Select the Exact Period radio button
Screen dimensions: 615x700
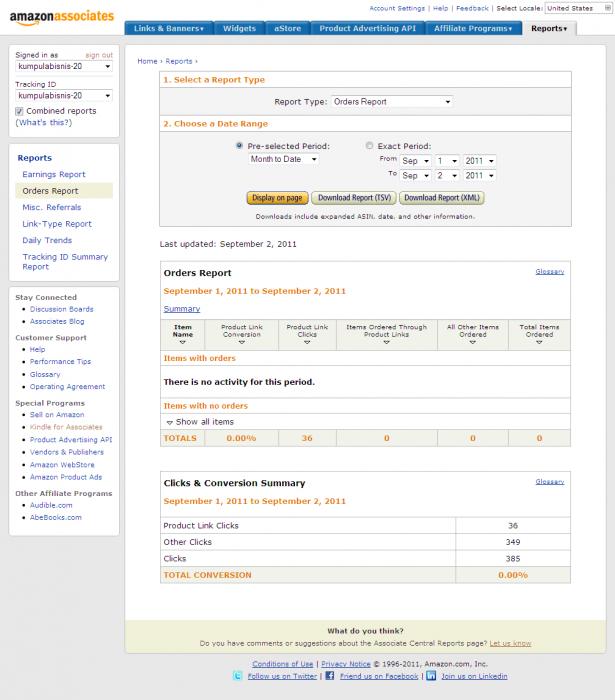coord(370,145)
